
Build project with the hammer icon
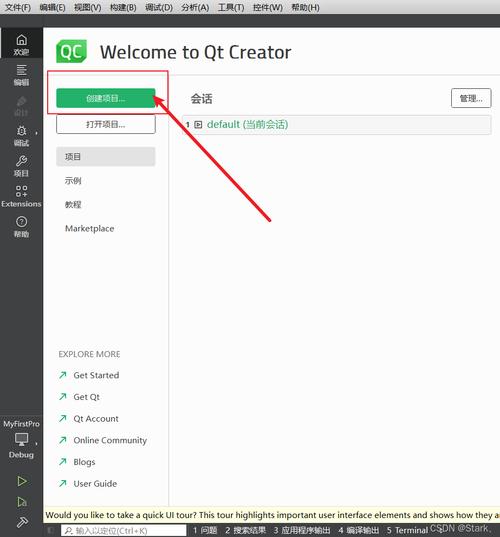coord(22,522)
